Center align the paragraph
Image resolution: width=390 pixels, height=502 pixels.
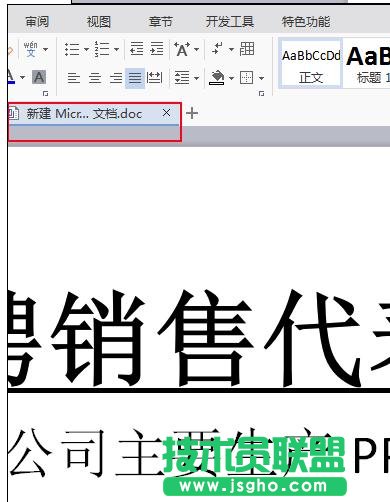click(95, 78)
